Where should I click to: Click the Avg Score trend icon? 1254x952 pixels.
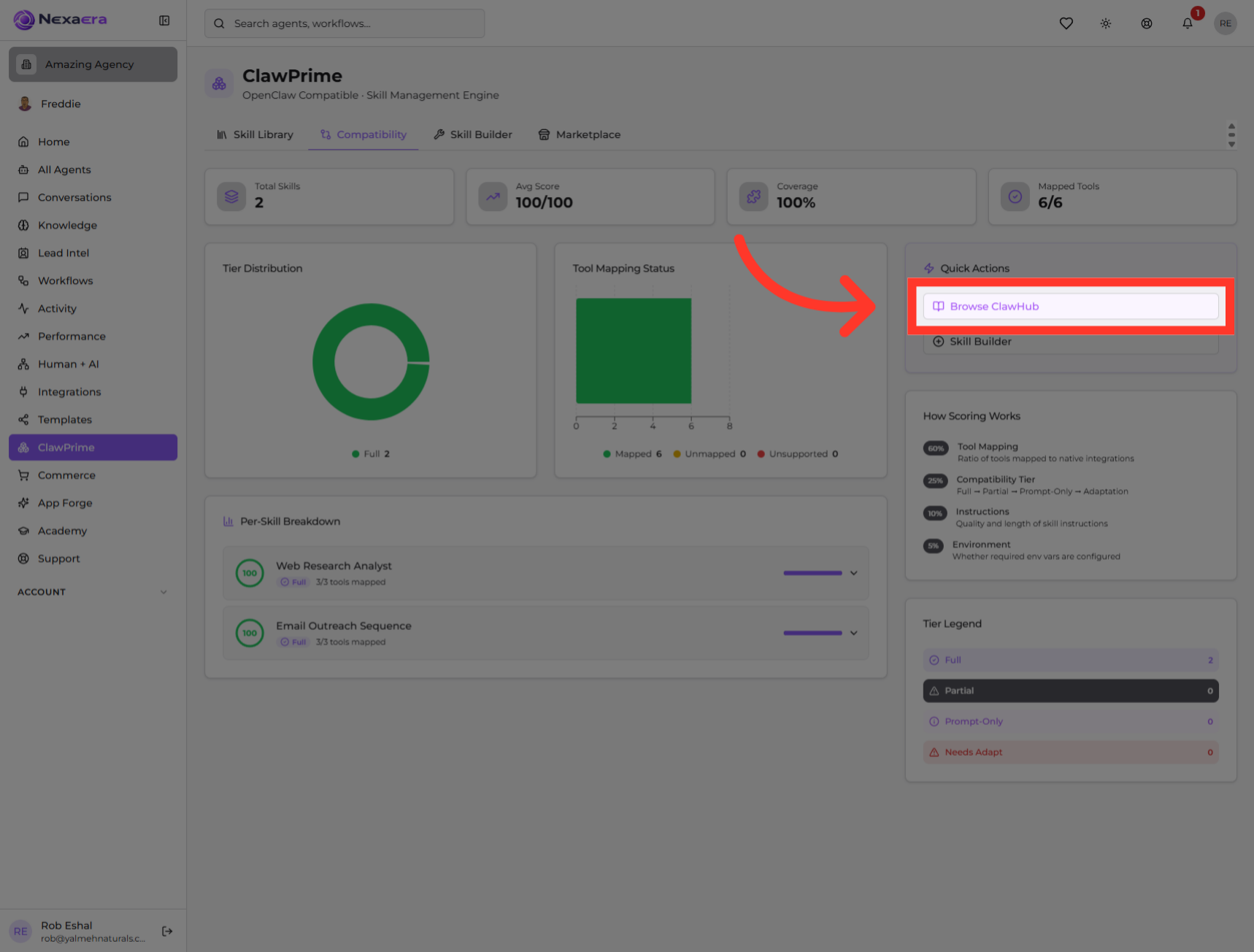[x=493, y=196]
